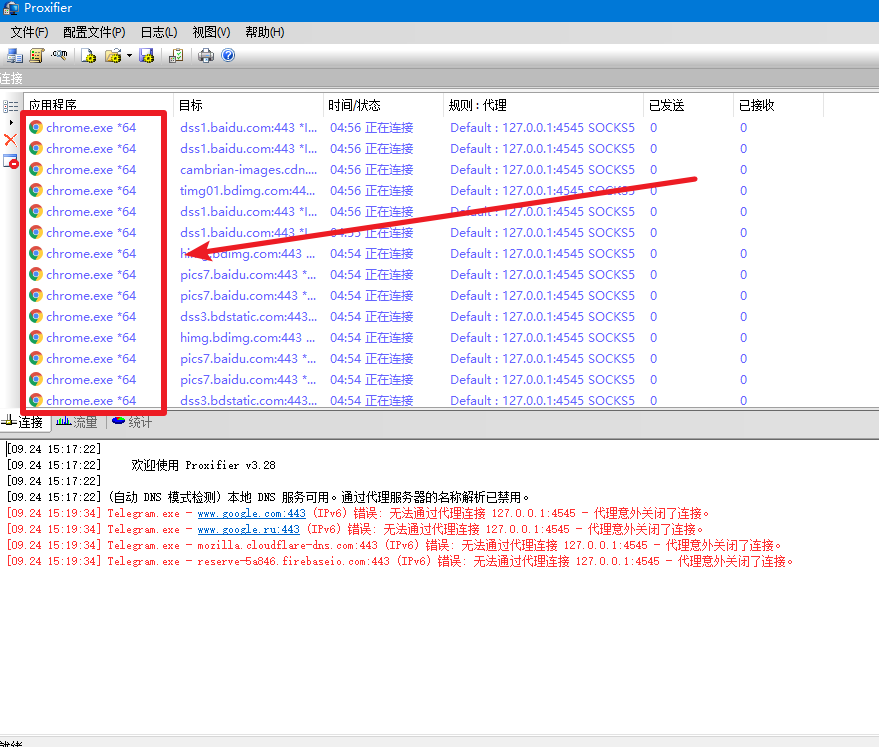Click the list view icon beside connections
879x747 pixels.
coord(11,106)
